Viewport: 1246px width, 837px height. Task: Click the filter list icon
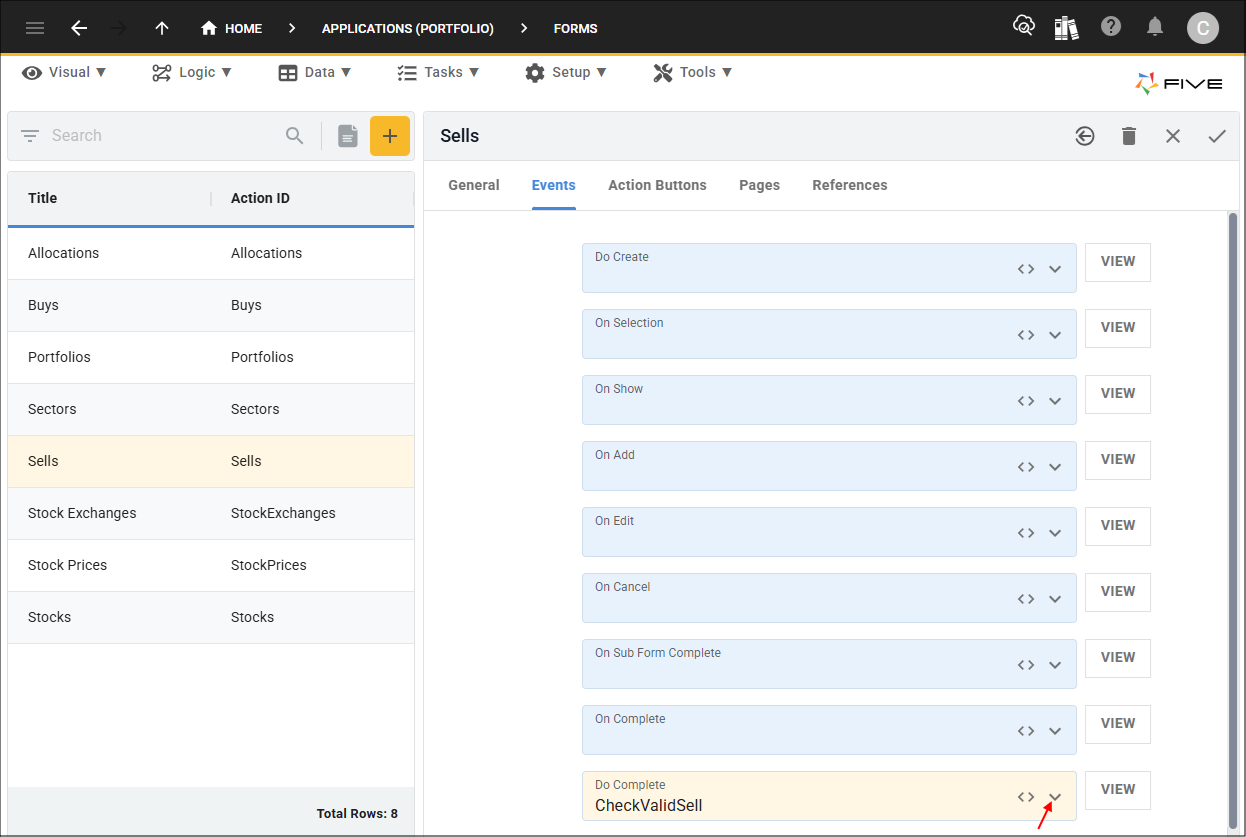coord(30,136)
